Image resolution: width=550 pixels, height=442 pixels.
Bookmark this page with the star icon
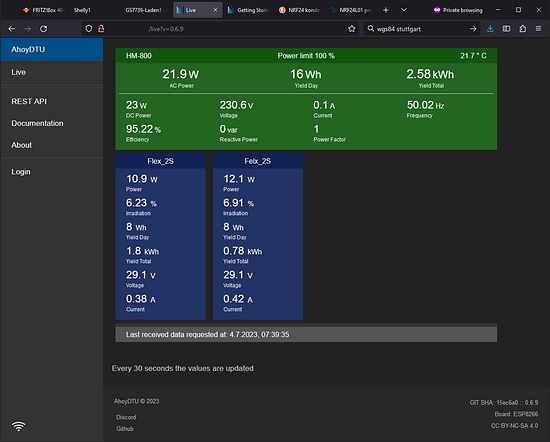[x=351, y=29]
